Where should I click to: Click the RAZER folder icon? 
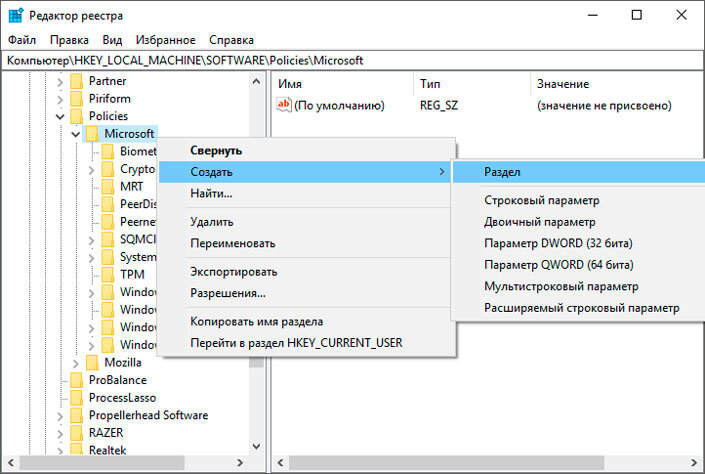[77, 433]
